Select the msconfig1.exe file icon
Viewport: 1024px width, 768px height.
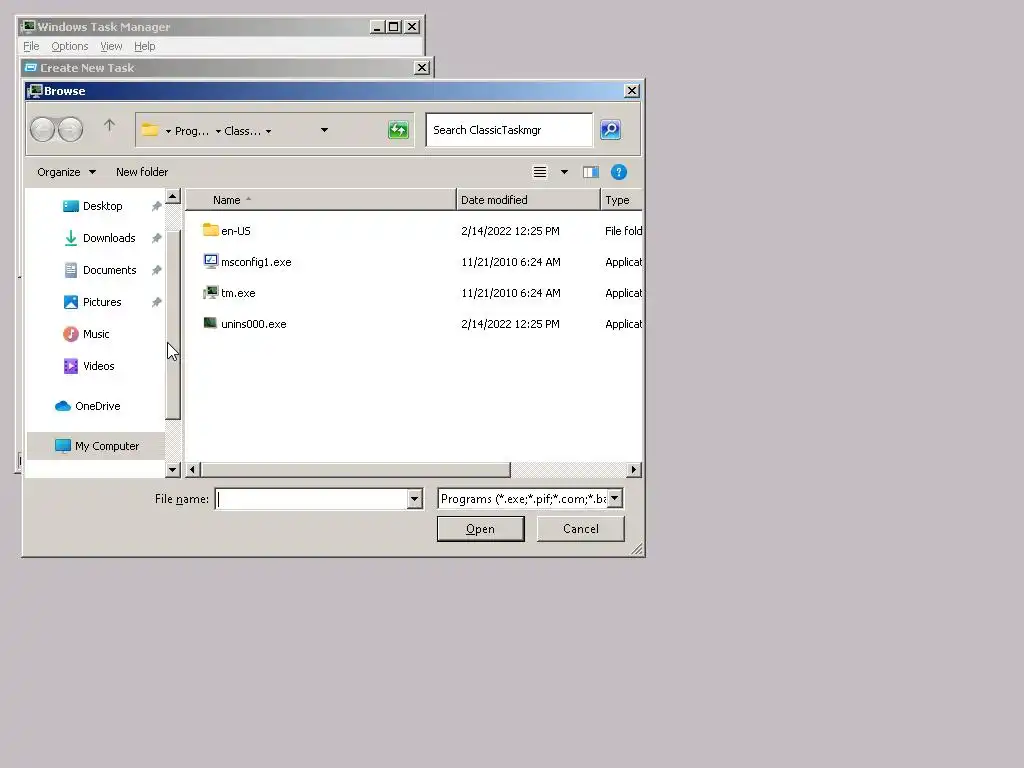[210, 261]
